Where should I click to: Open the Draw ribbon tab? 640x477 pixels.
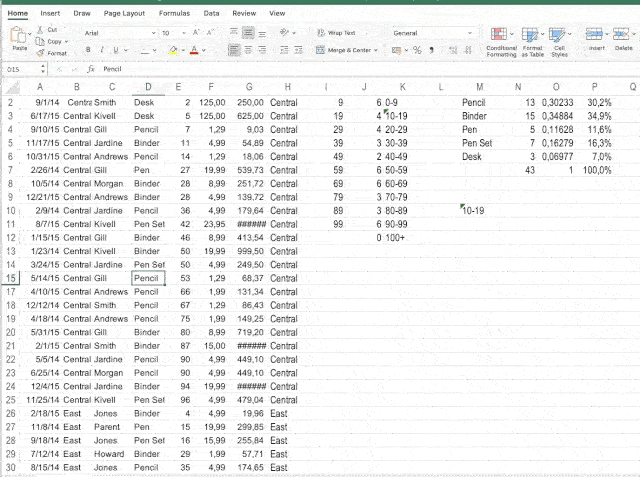(82, 13)
